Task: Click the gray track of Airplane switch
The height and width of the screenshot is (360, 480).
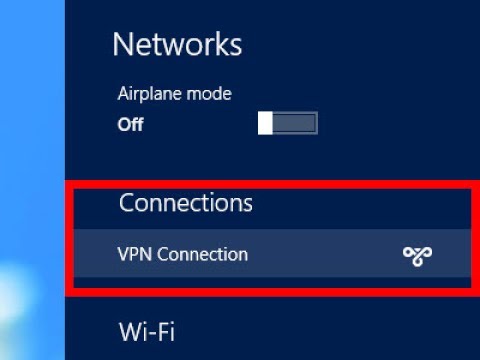Action: tap(295, 123)
